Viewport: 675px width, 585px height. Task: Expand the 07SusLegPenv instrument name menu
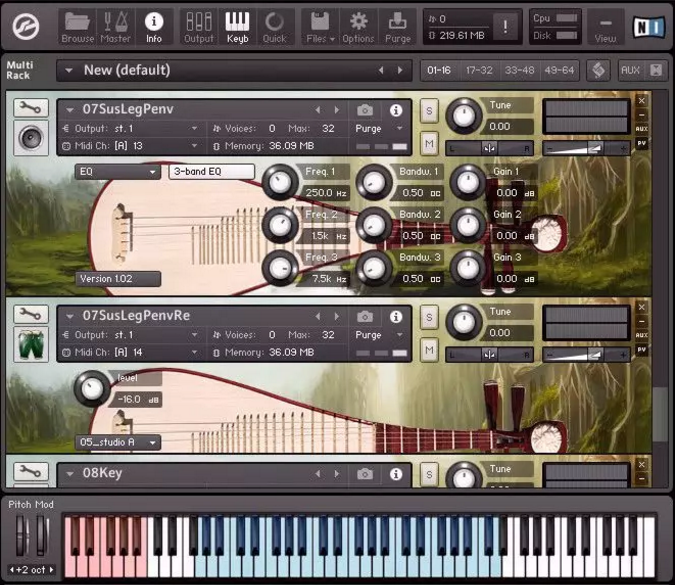click(69, 110)
